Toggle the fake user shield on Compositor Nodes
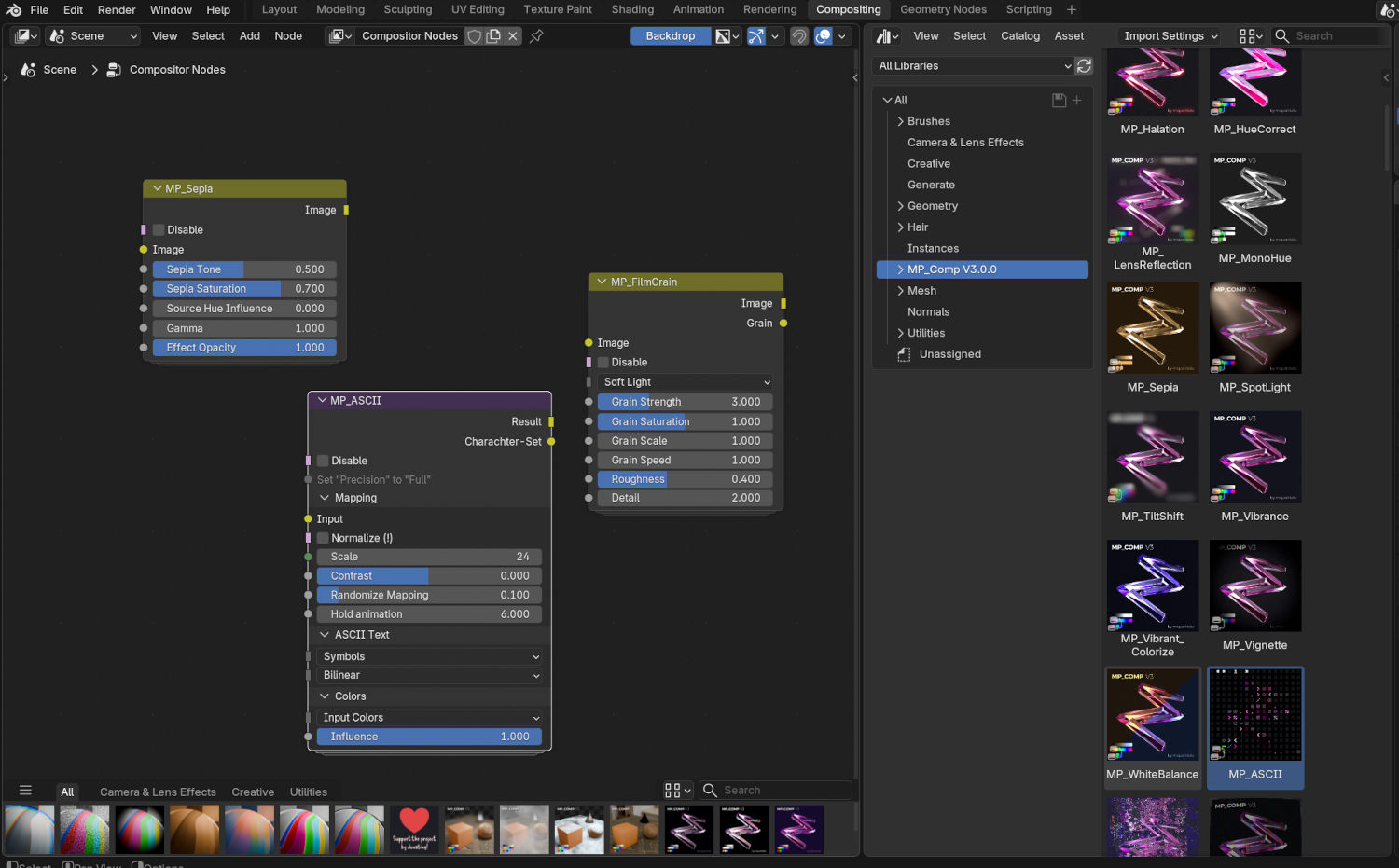Viewport: 1399px width, 868px height. point(474,35)
